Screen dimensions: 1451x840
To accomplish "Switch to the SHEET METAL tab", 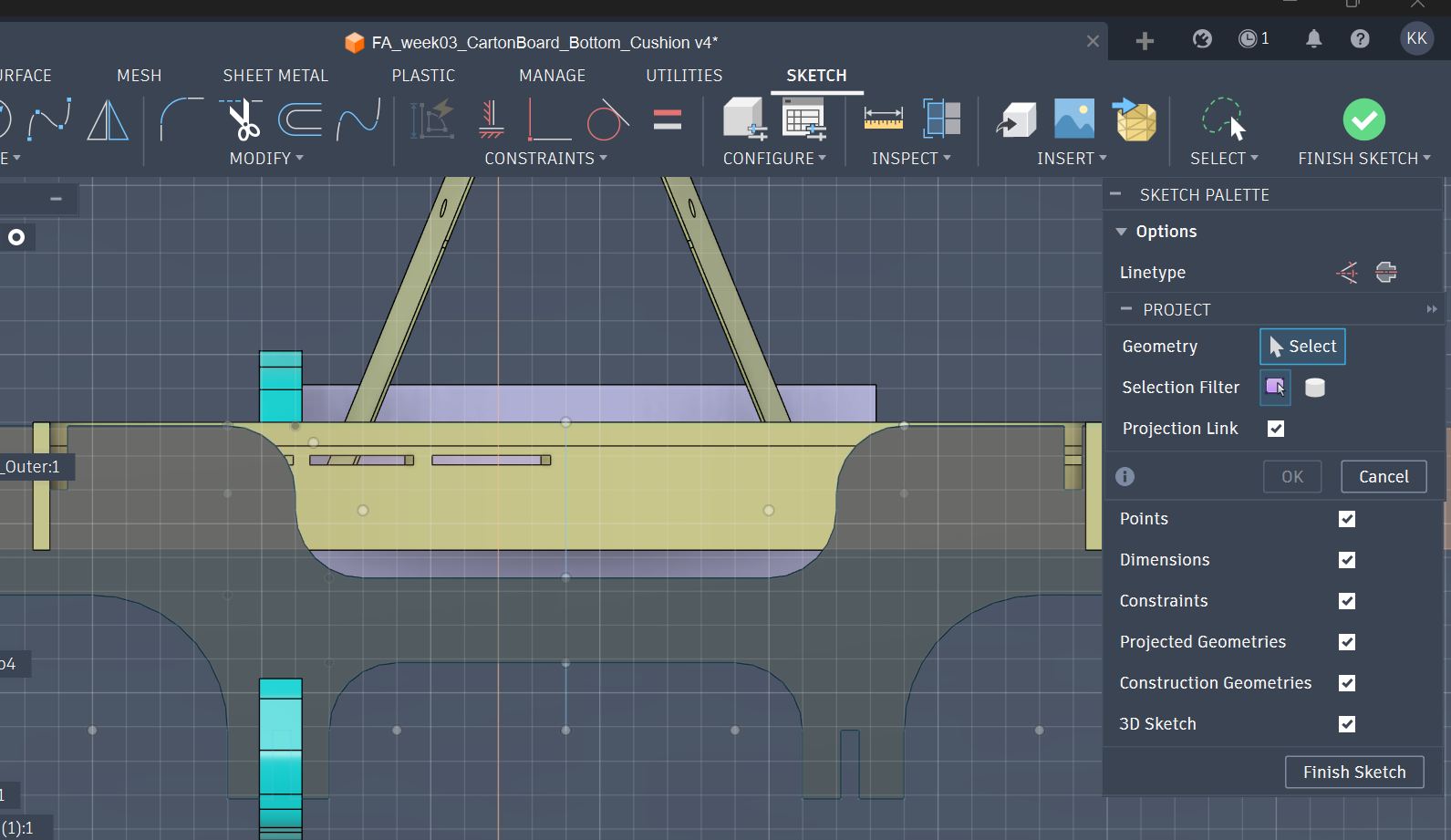I will [x=275, y=76].
